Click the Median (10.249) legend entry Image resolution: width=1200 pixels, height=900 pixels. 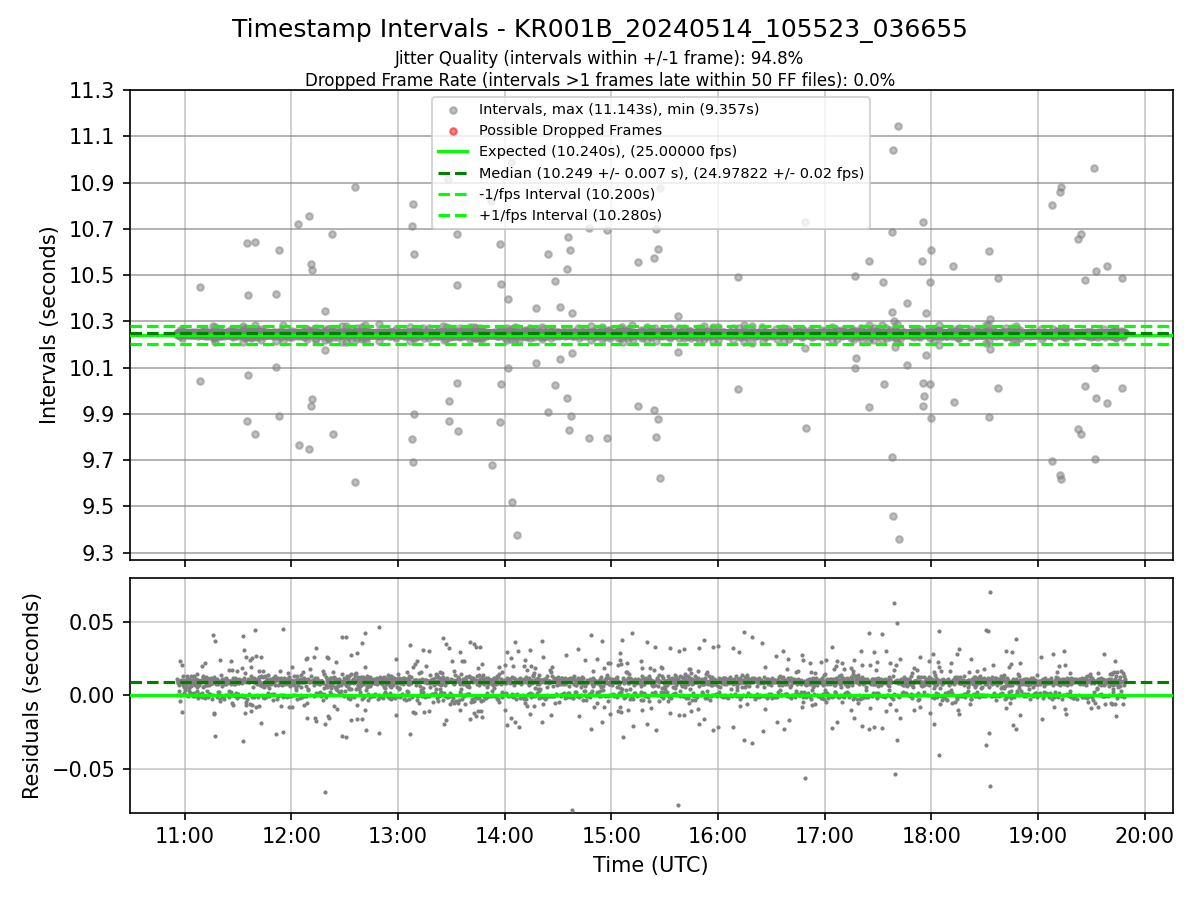coord(671,173)
